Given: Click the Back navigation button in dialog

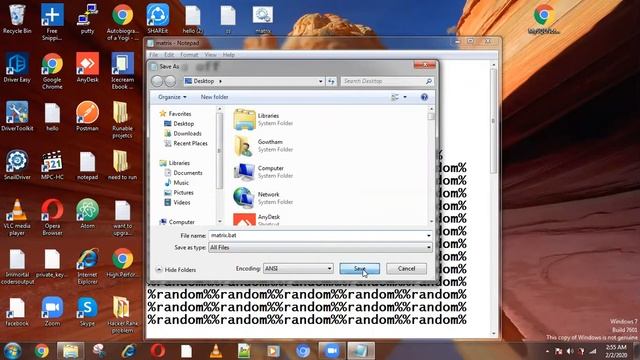Looking at the screenshot, I should pyautogui.click(x=157, y=81).
